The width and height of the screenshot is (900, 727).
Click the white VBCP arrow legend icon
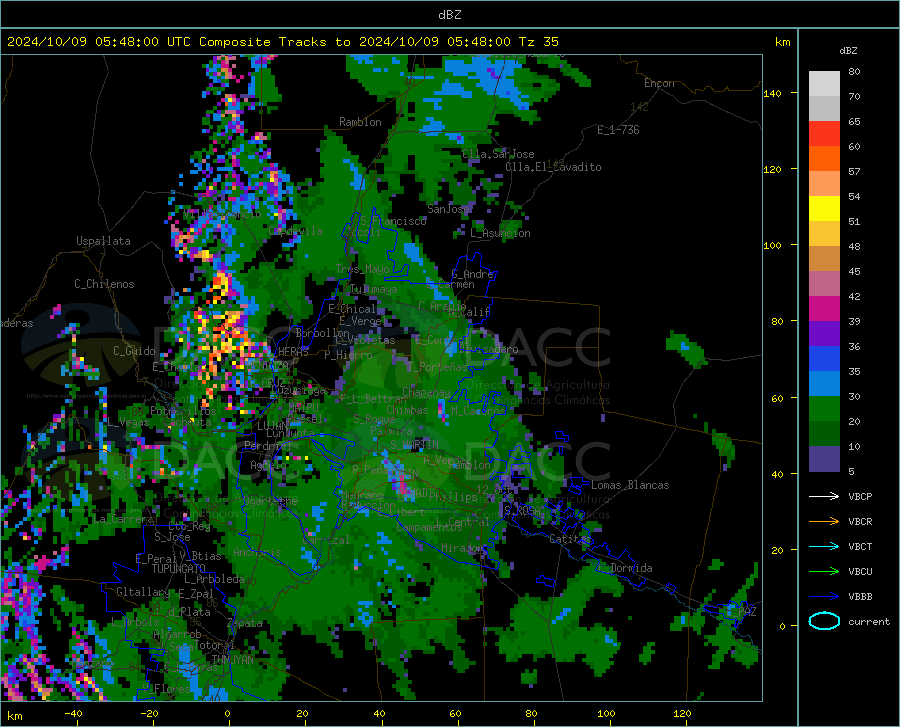824,496
